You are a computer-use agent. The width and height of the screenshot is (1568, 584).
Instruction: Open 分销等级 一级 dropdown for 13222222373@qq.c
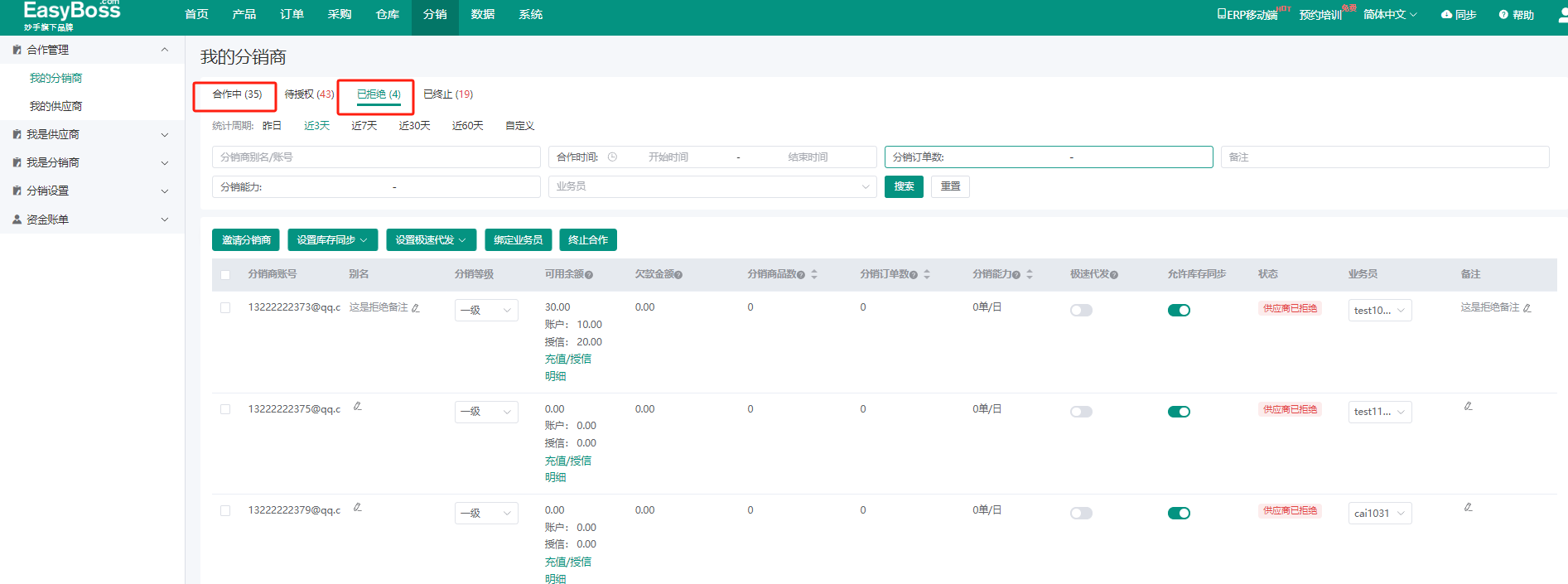tap(486, 311)
